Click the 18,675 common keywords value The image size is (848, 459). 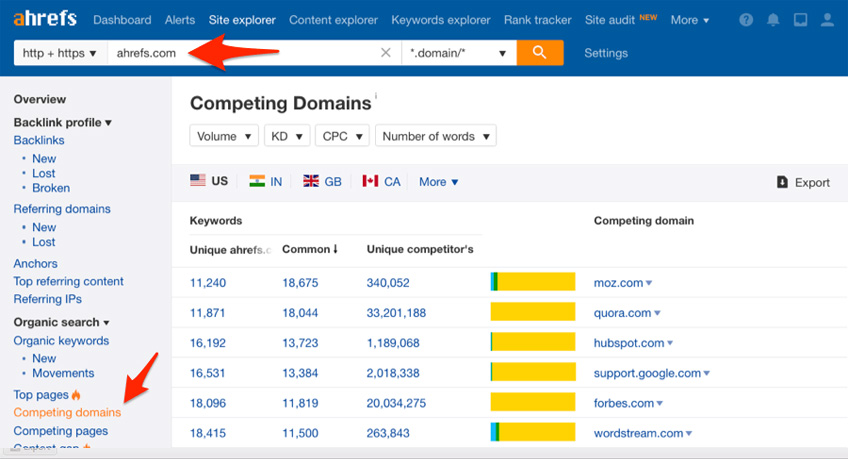[300, 283]
